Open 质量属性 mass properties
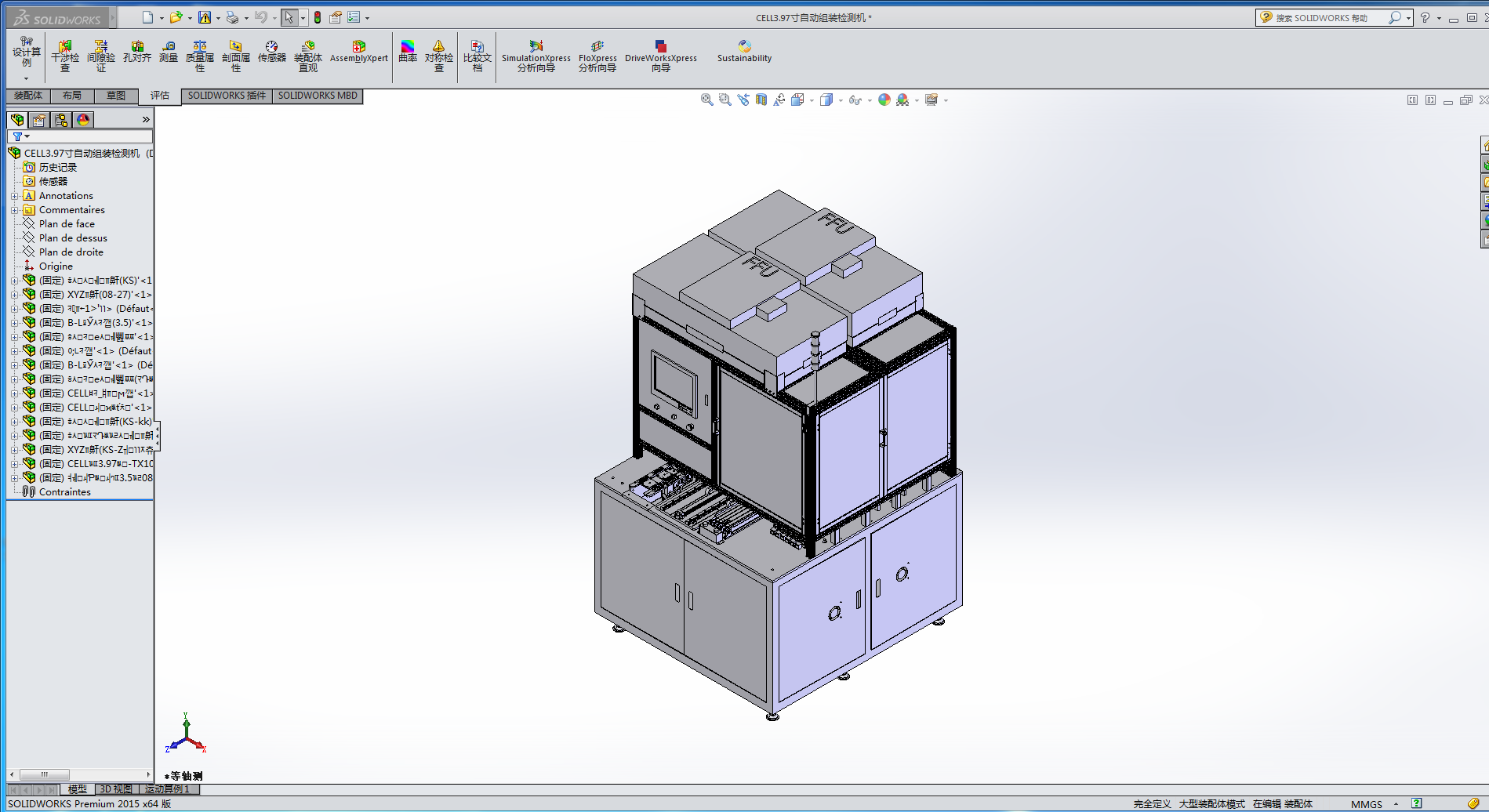The image size is (1489, 812). tap(200, 56)
